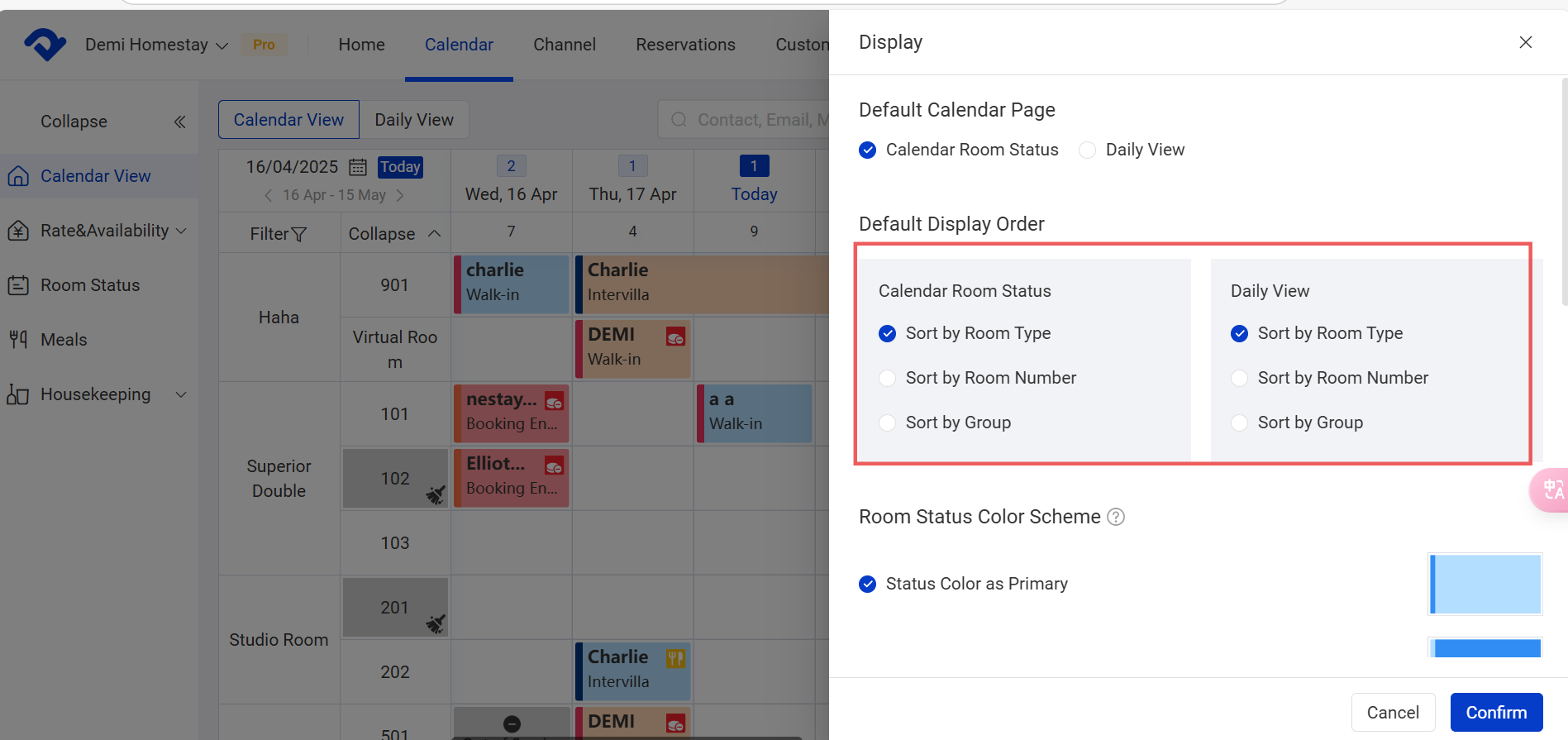Click the double-chevron collapse sidebar icon
This screenshot has width=1568, height=740.
point(179,122)
